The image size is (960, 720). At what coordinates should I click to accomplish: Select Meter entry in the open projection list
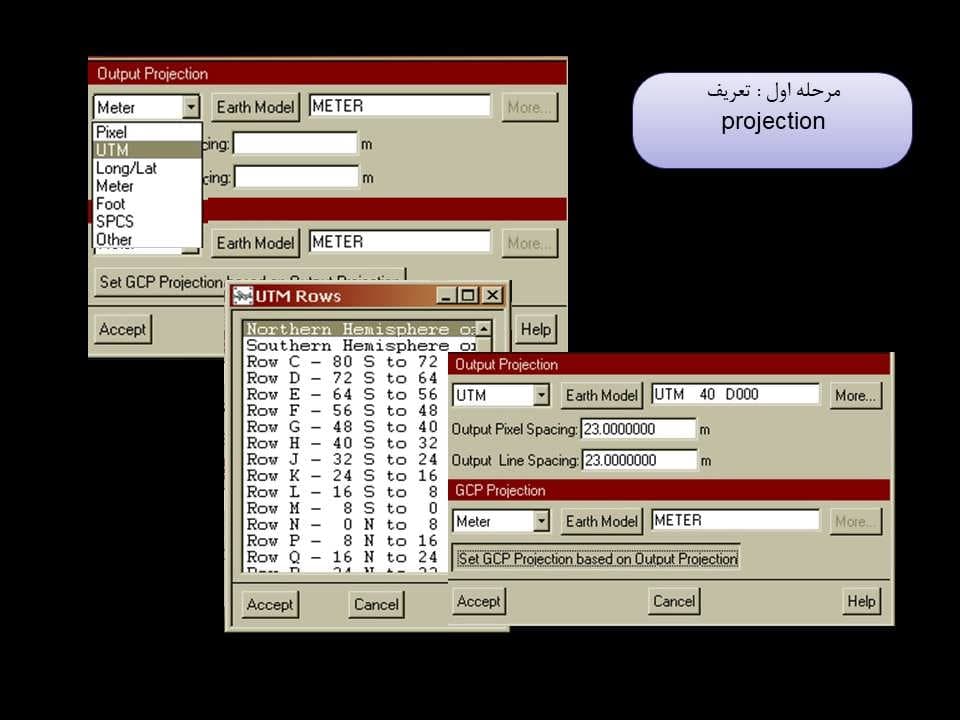click(x=147, y=186)
